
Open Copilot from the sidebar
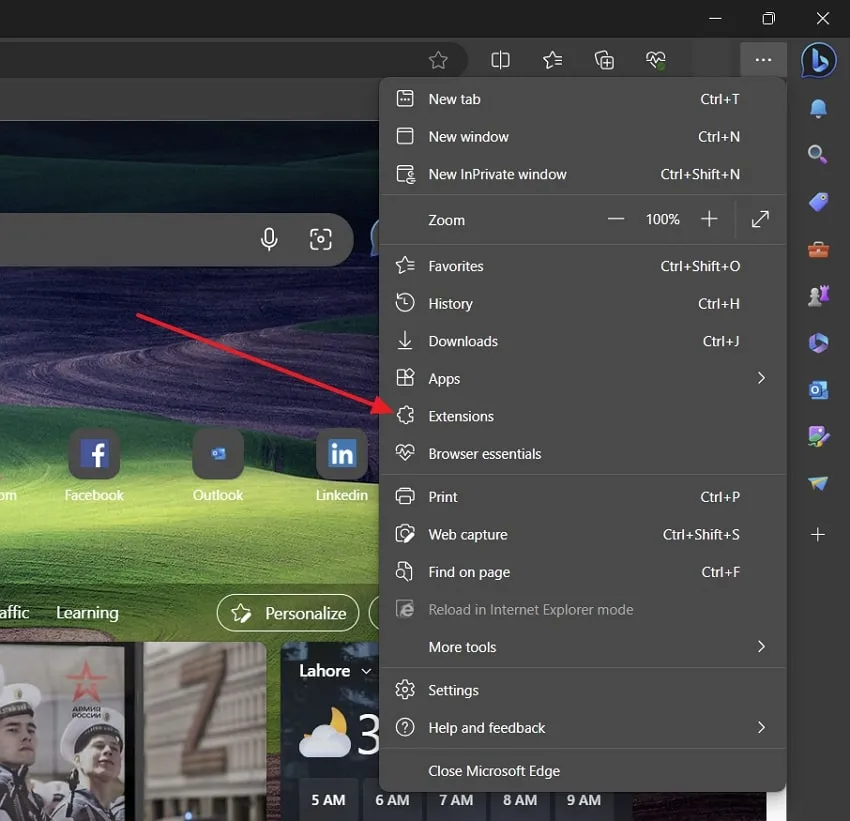(x=818, y=60)
